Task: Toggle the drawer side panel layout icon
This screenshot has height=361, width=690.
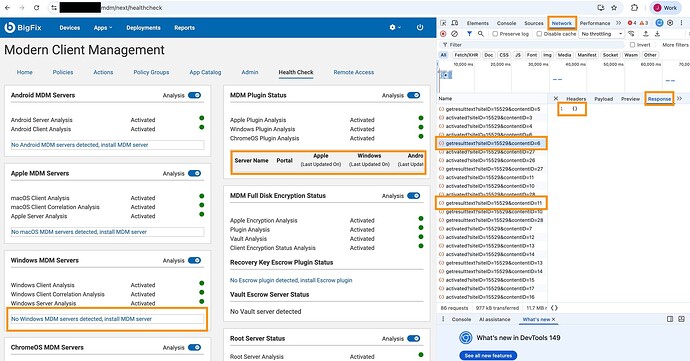Action: click(x=670, y=319)
